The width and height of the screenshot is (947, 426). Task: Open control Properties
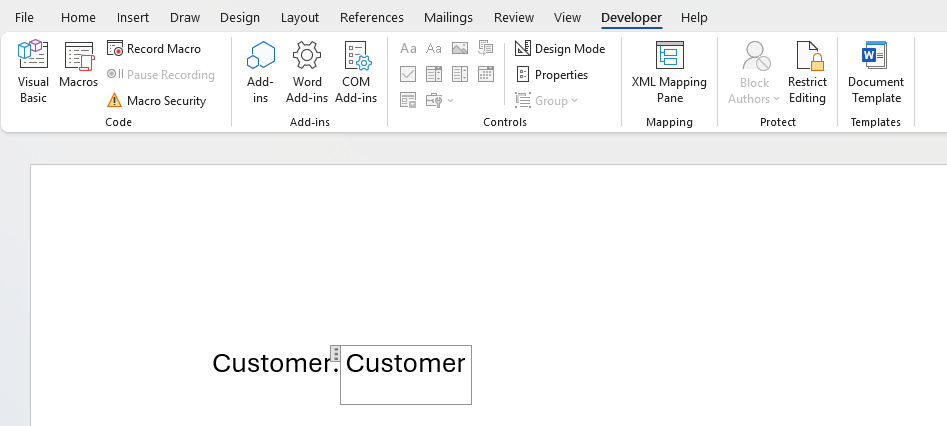[552, 75]
